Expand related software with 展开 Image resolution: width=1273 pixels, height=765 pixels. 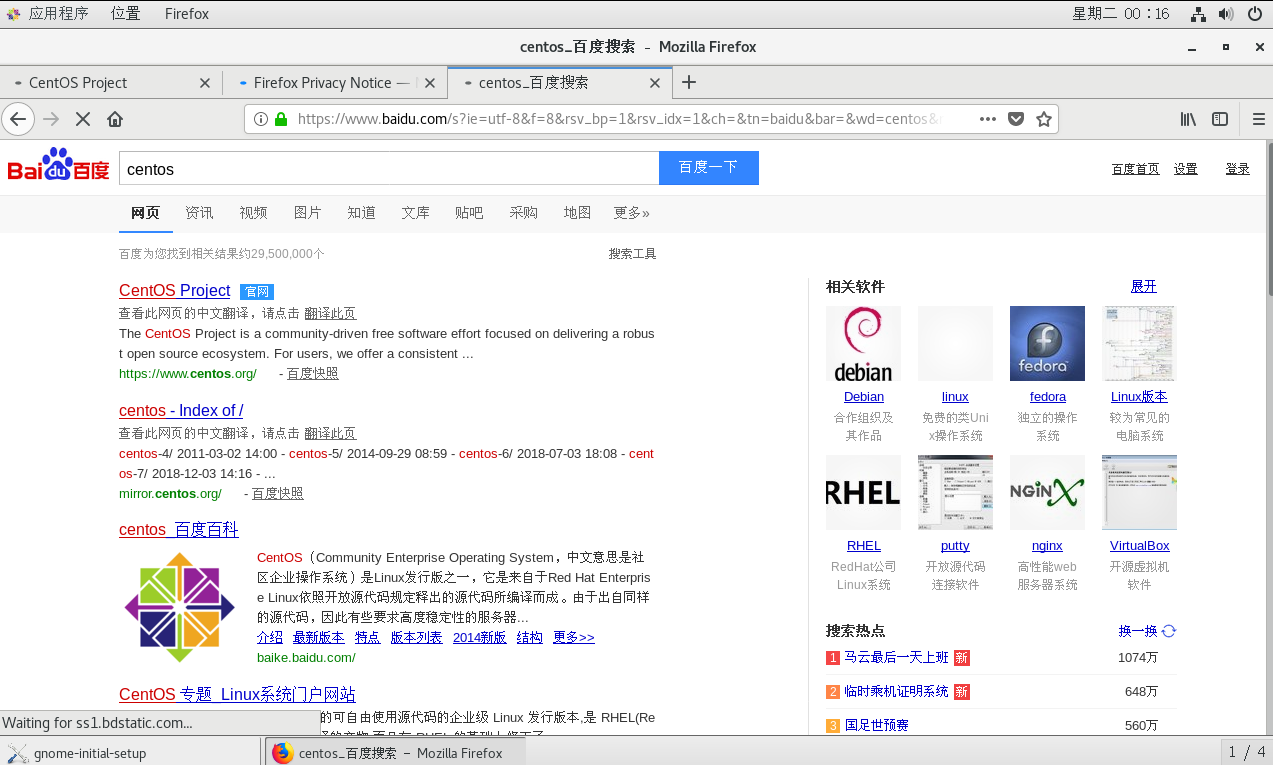(1144, 286)
